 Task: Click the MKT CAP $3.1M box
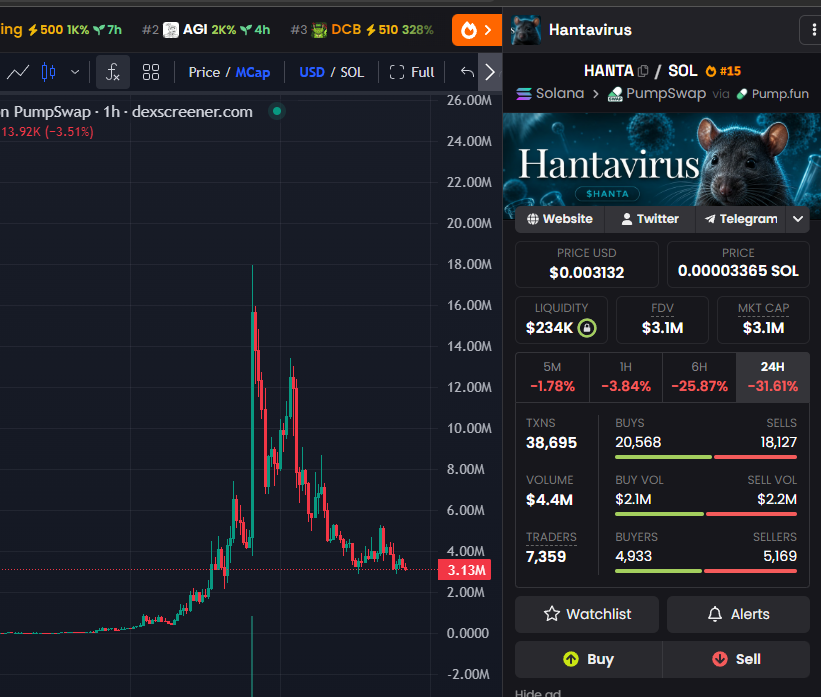pos(763,320)
